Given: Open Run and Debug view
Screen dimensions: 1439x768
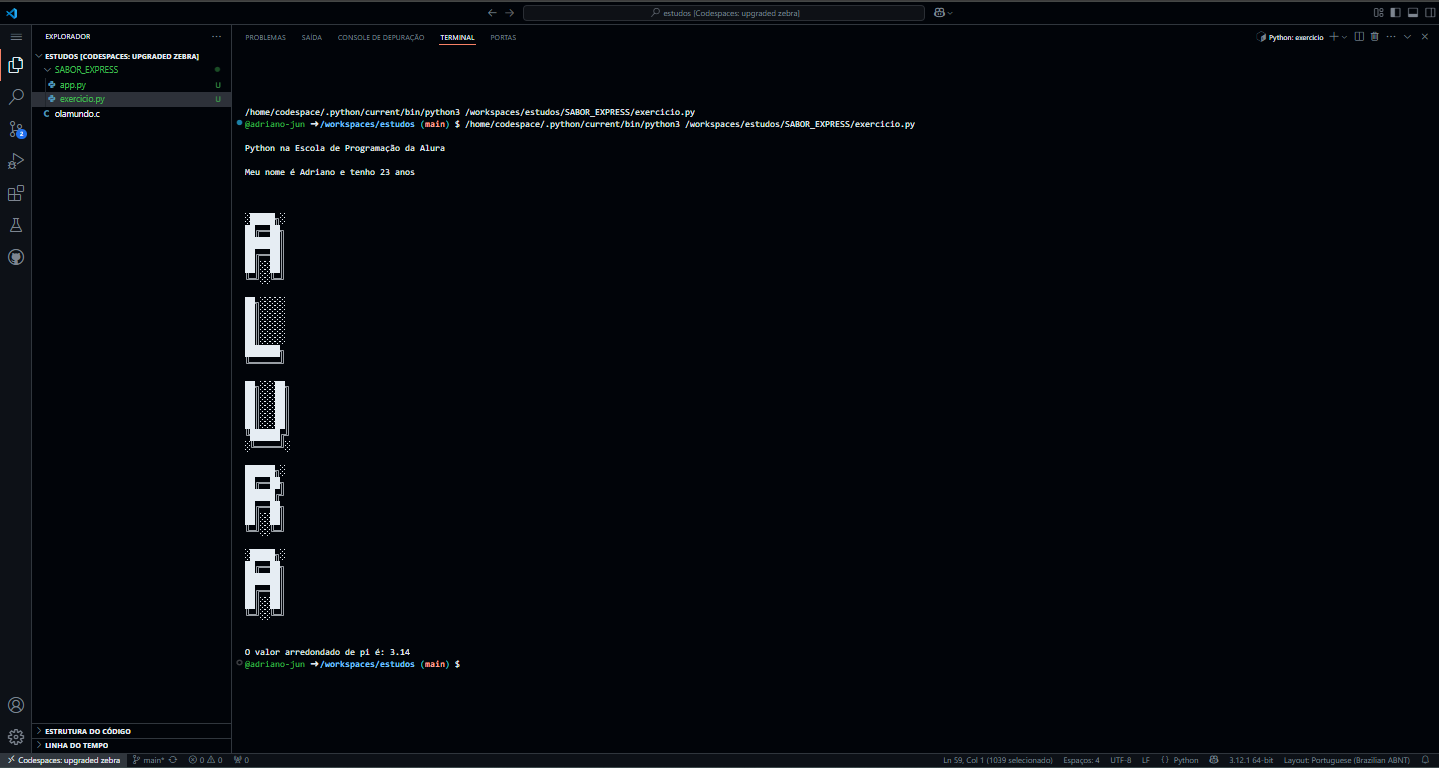Looking at the screenshot, I should tap(15, 161).
